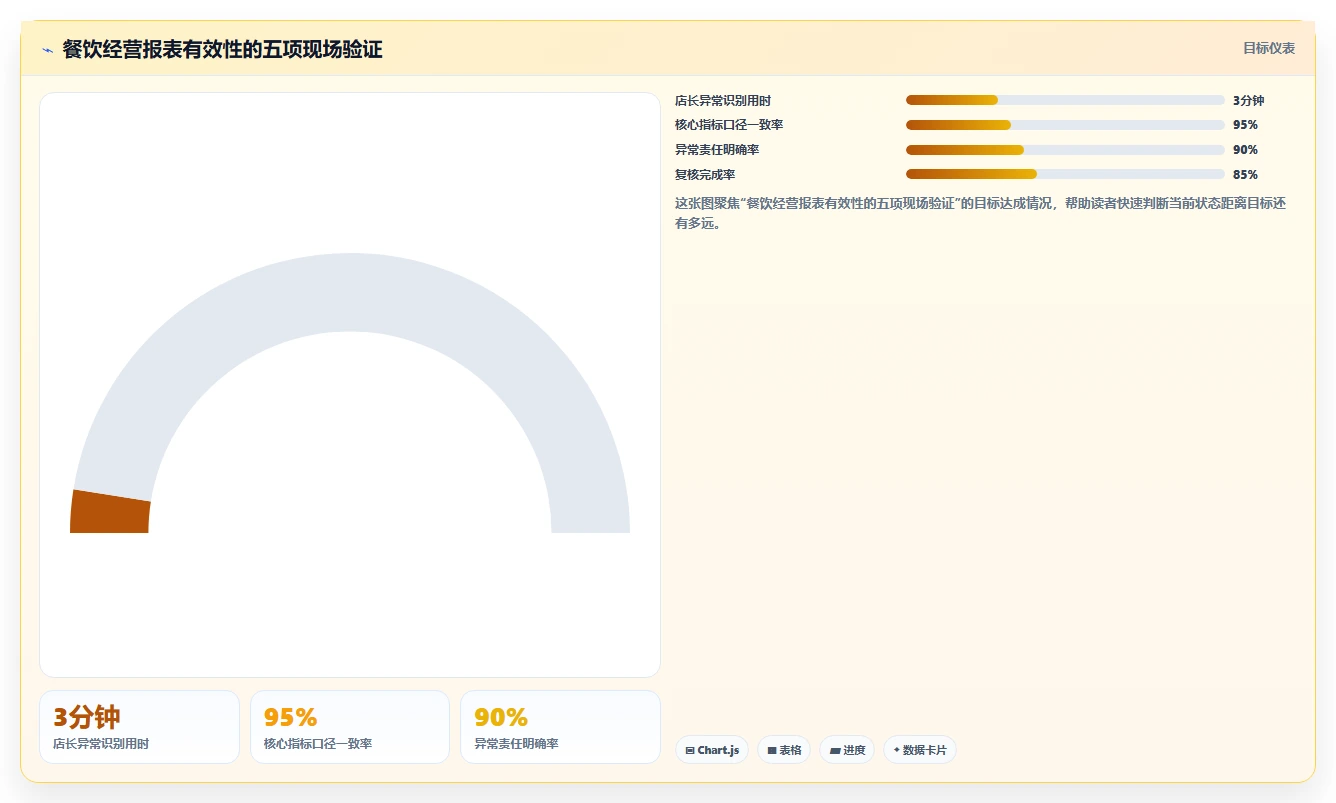Click the 90% value beside the progress bar
Screen dimensions: 1336x803
pos(1245,150)
